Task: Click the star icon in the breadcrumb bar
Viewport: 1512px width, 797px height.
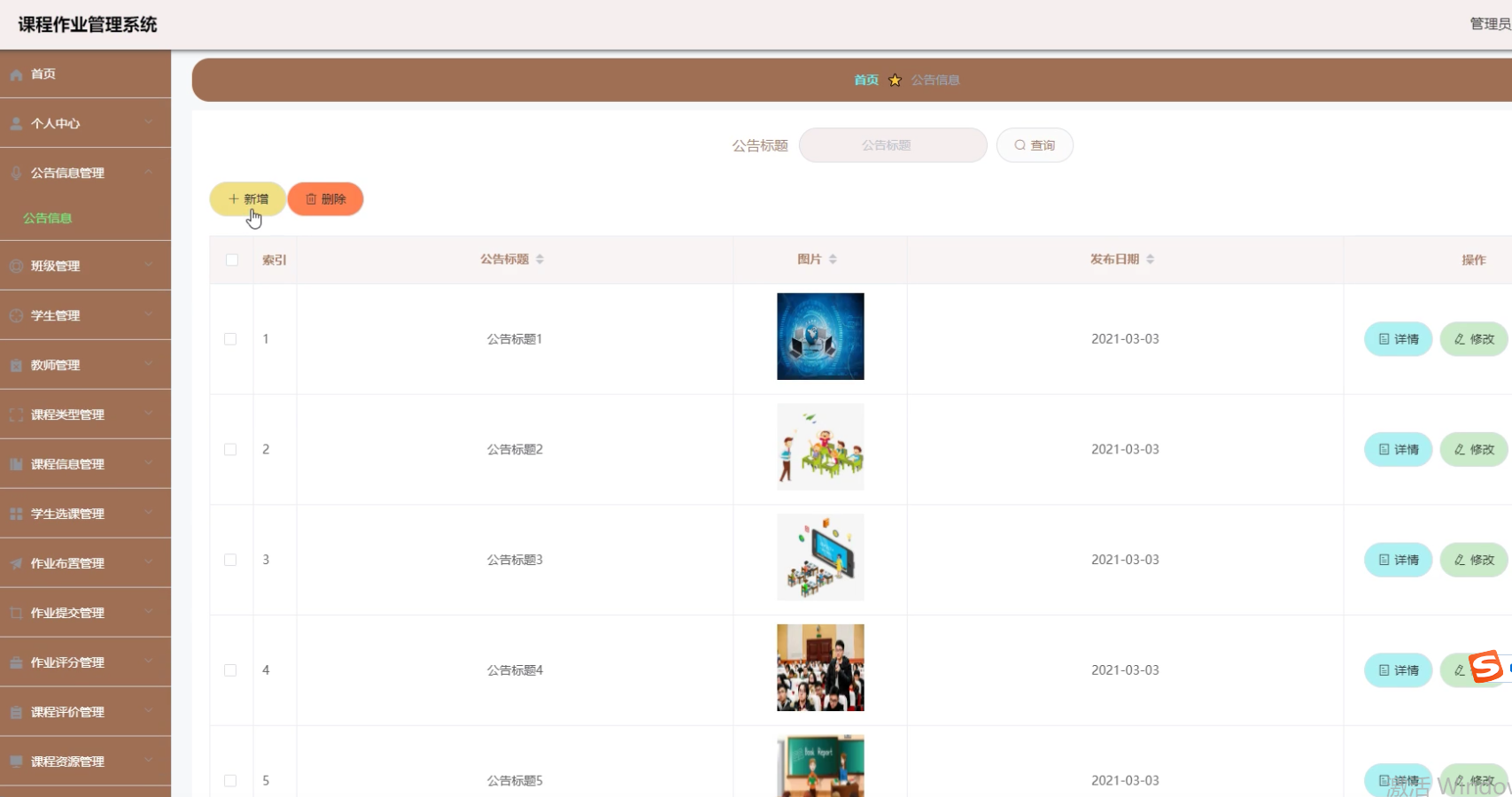Action: click(895, 80)
